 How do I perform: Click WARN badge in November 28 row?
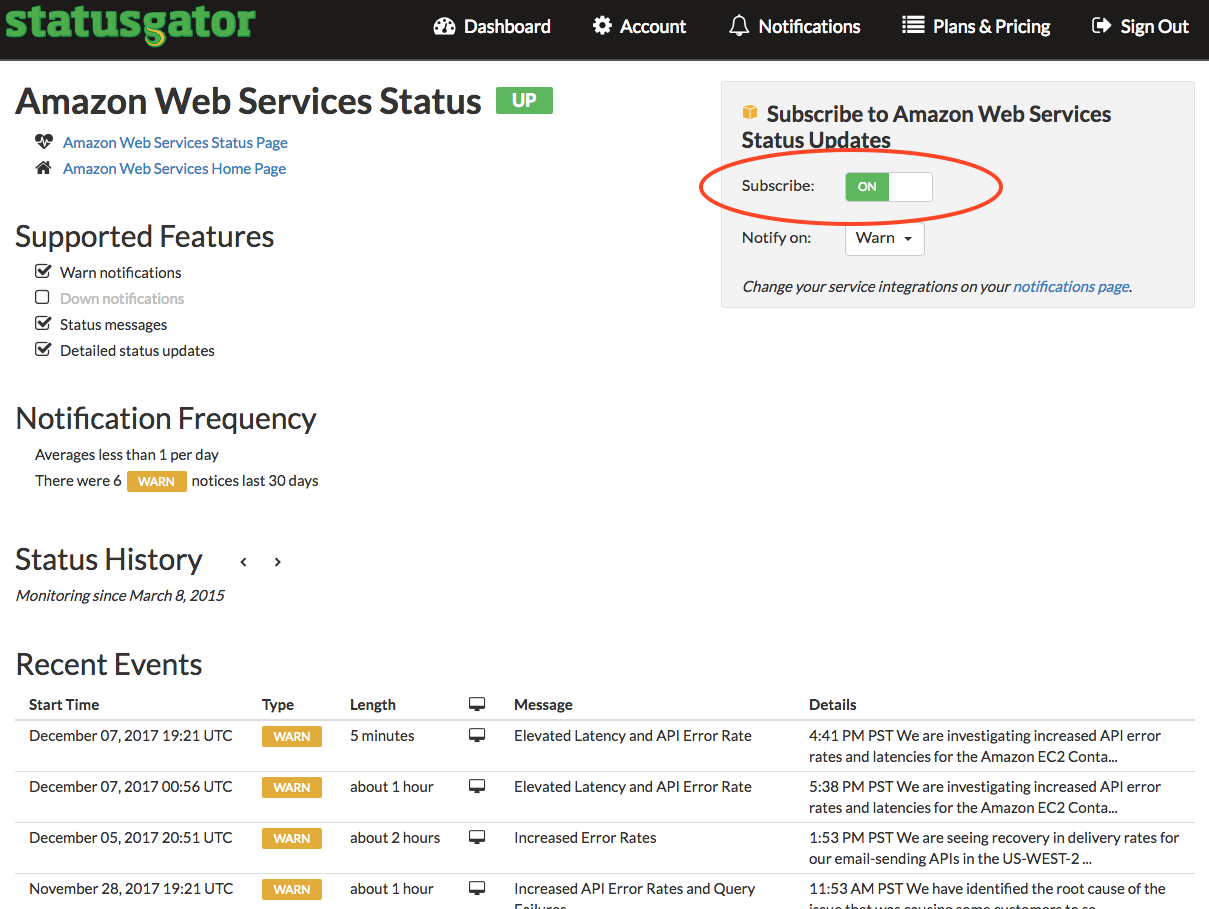tap(291, 889)
